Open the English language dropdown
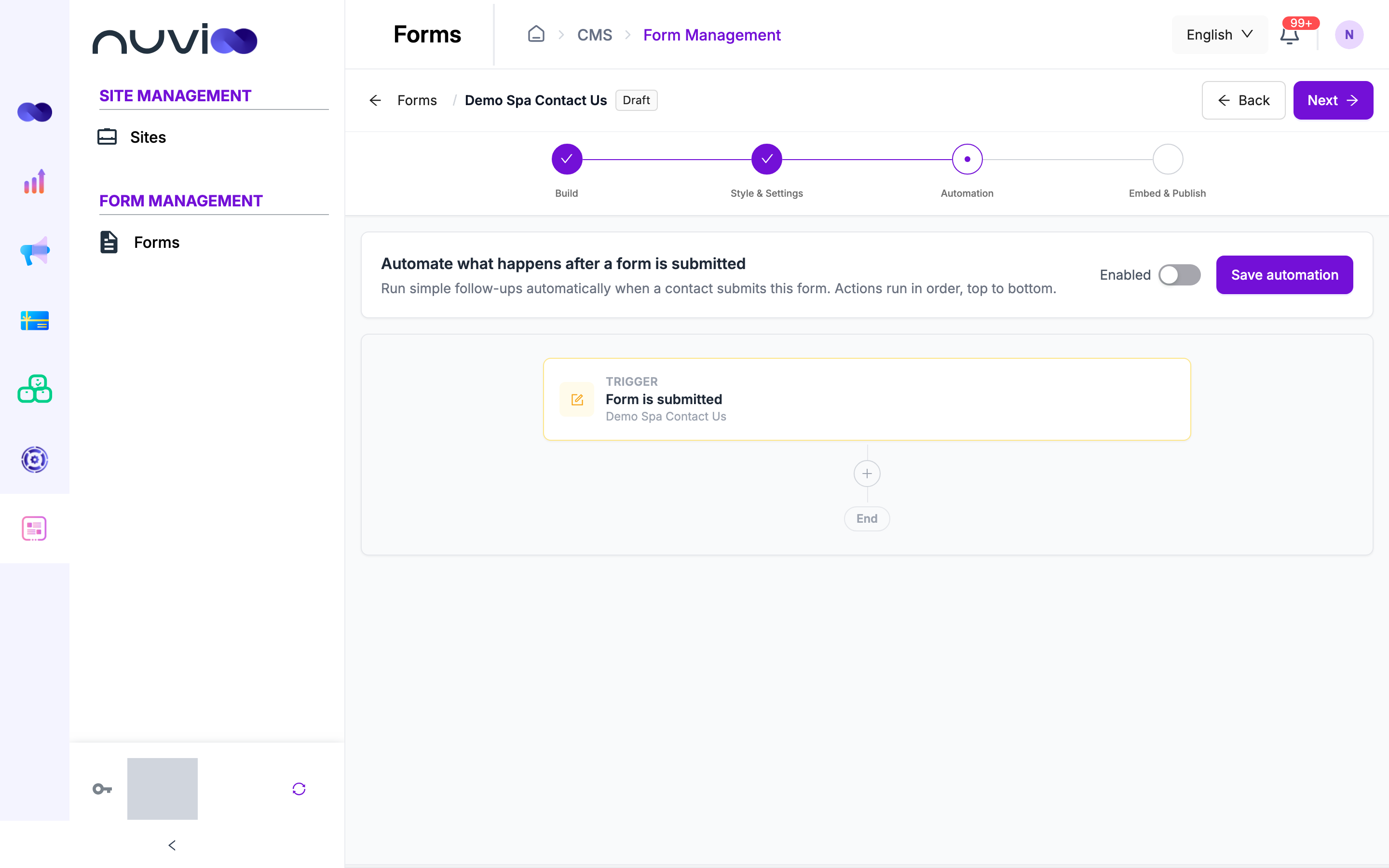1389x868 pixels. [x=1219, y=35]
